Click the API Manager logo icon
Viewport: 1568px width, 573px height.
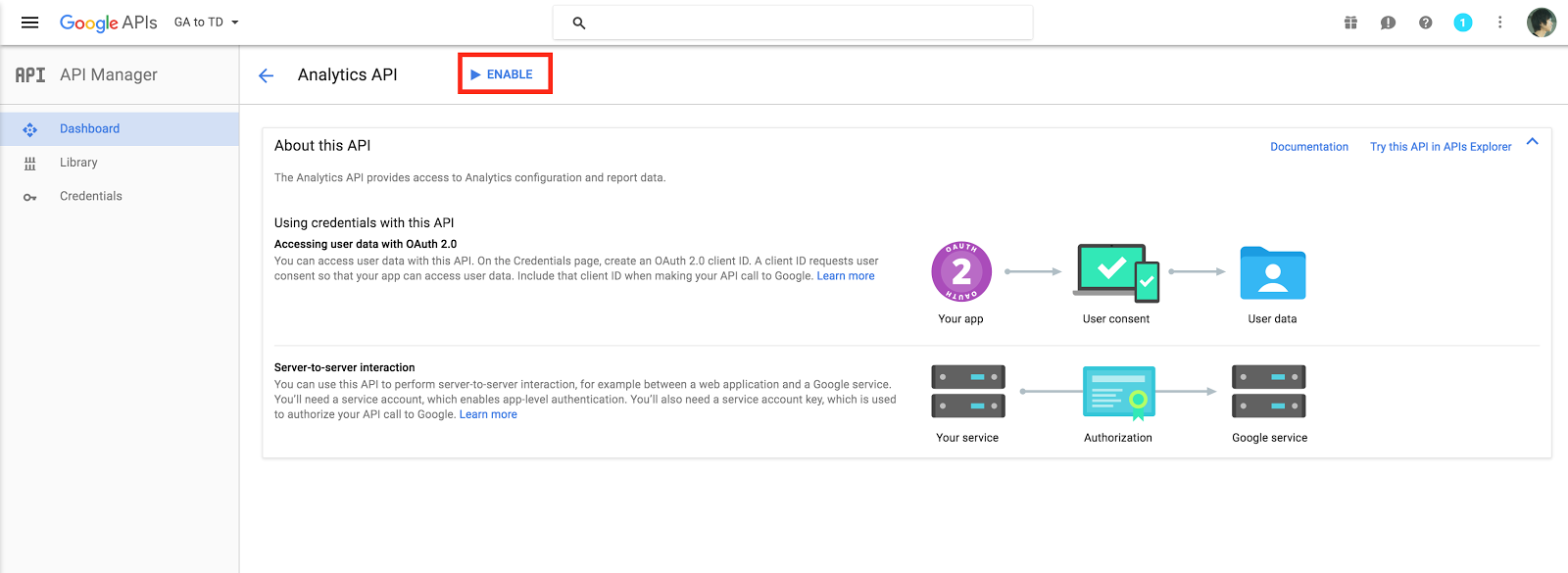click(30, 74)
